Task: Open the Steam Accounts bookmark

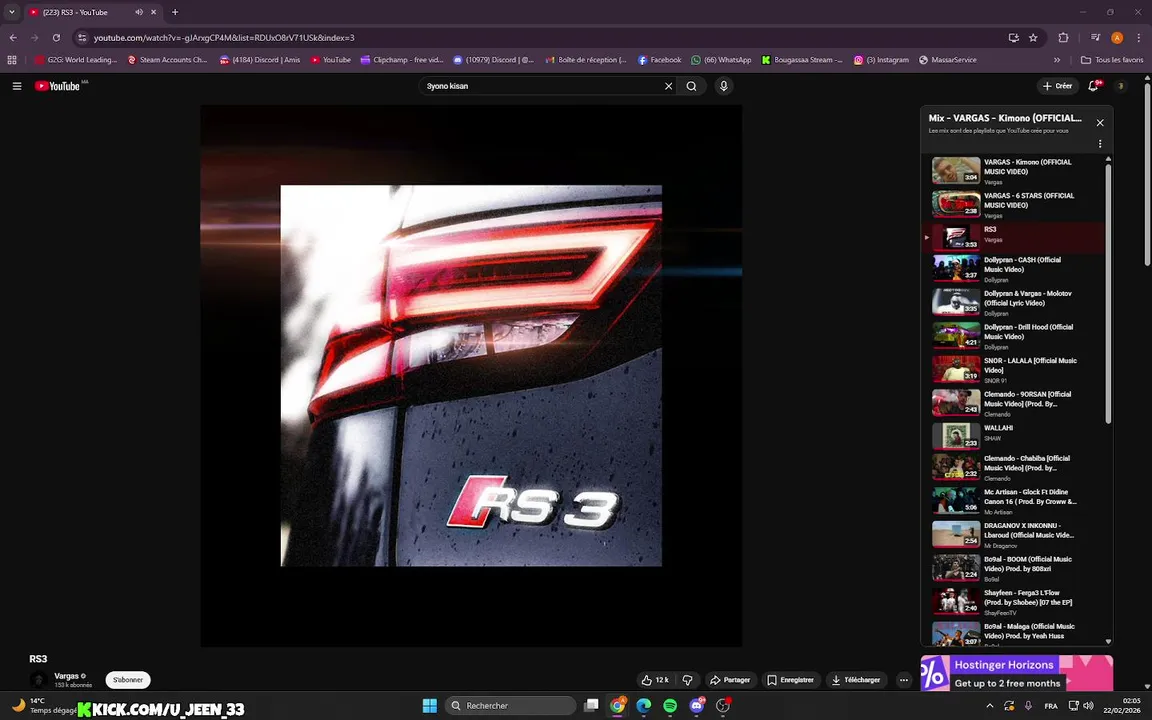Action: click(168, 60)
